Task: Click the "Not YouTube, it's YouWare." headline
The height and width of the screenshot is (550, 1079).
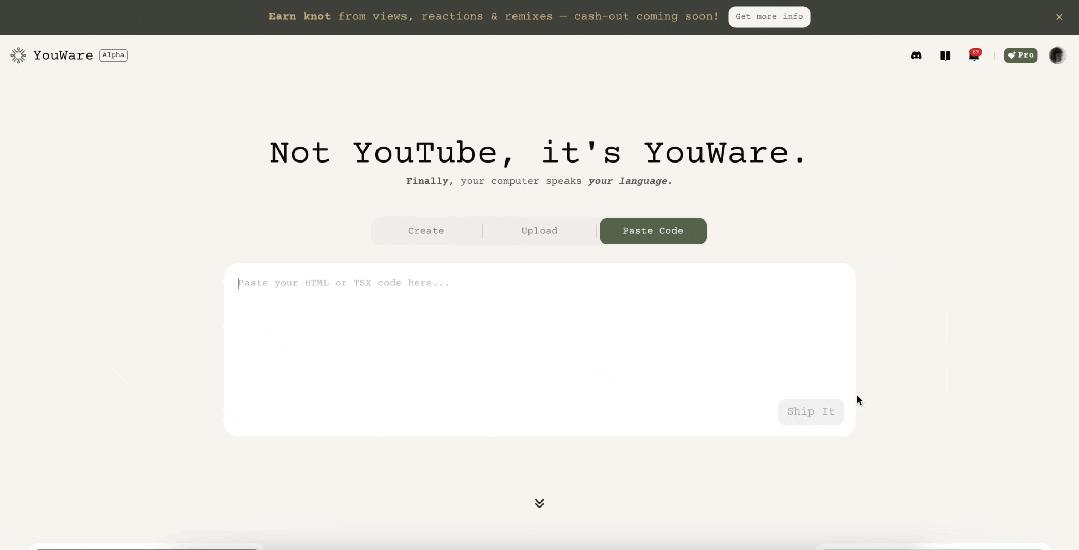Action: pyautogui.click(x=538, y=153)
